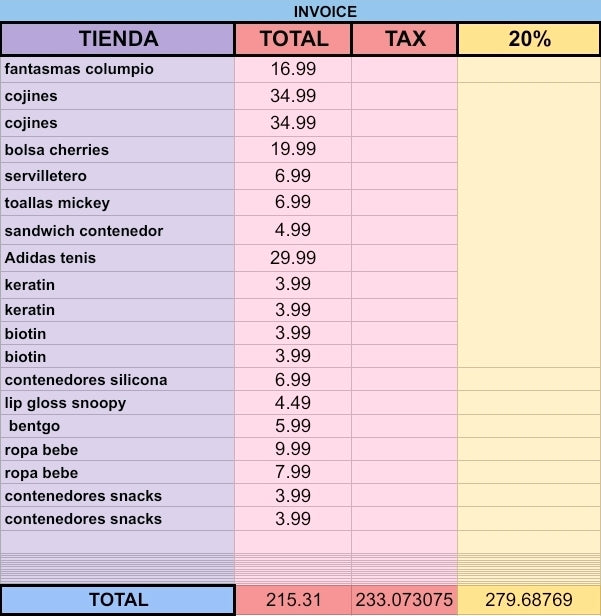This screenshot has width=601, height=616.
Task: Select the INVOICE title cell
Action: [300, 11]
